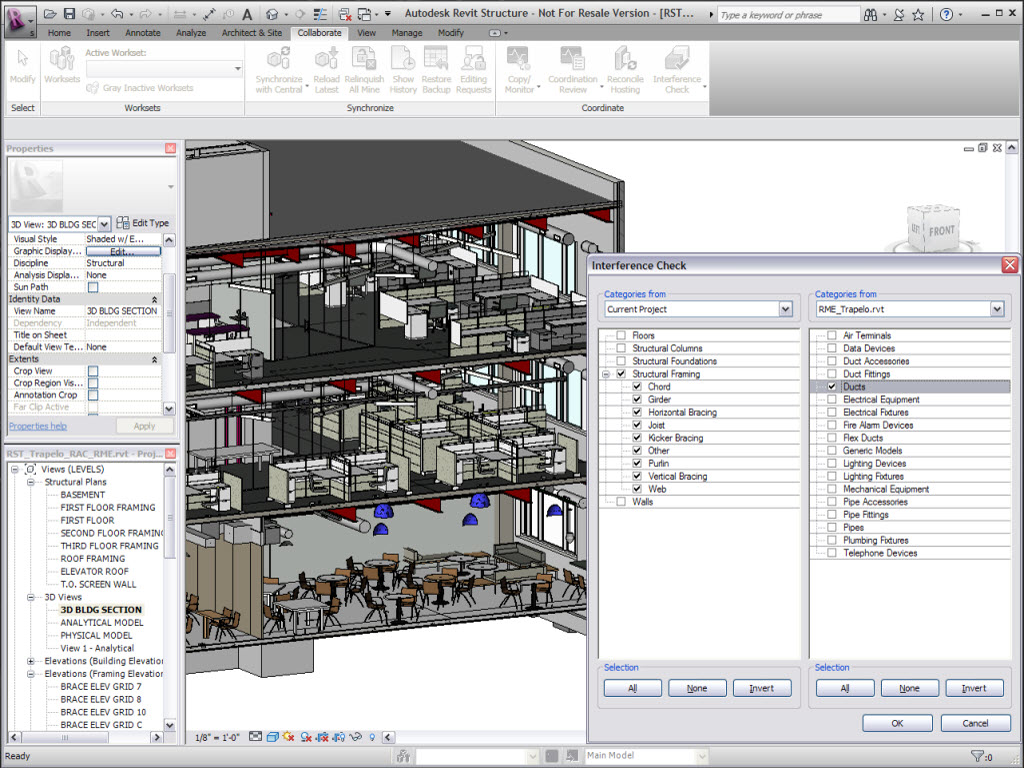Check the Structural Columns checkbox

(621, 348)
